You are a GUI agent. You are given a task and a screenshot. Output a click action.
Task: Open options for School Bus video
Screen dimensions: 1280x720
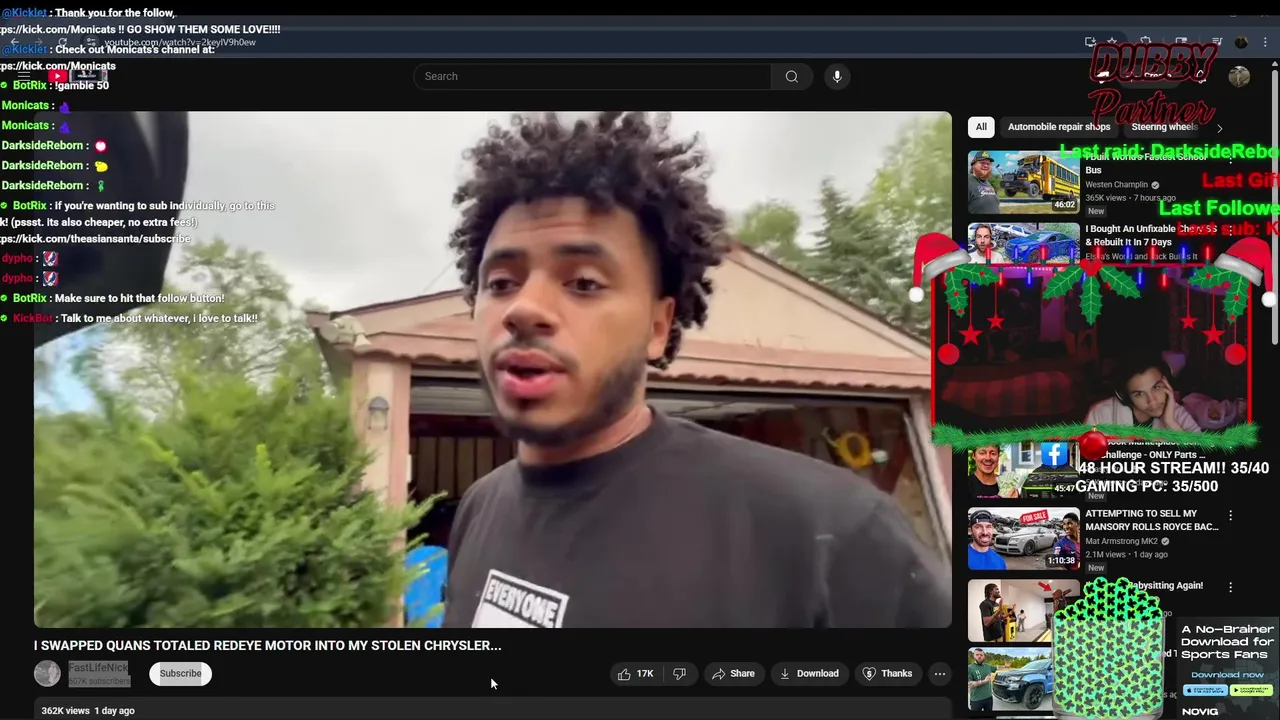(1231, 160)
